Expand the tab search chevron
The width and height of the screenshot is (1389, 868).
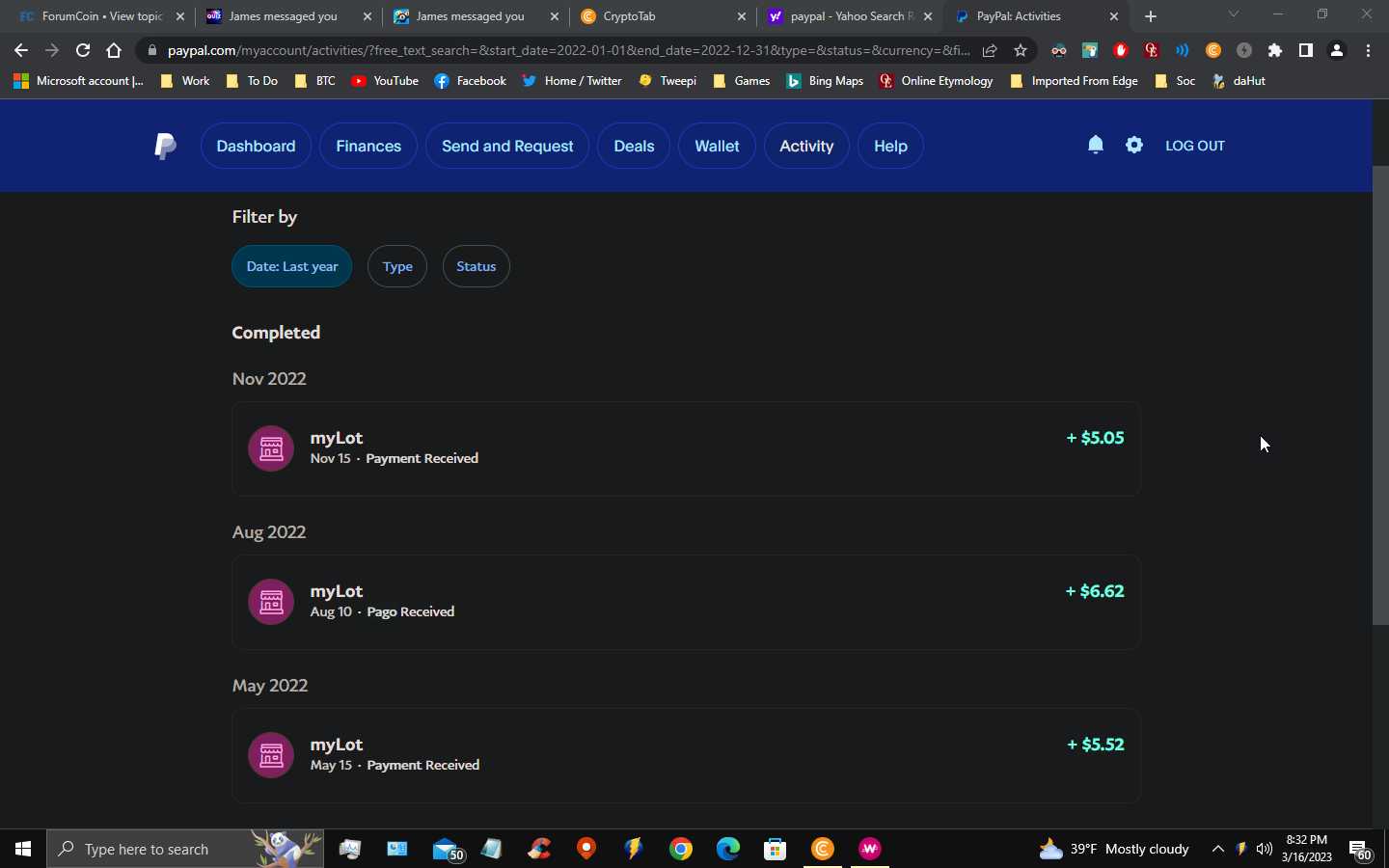click(x=1233, y=14)
